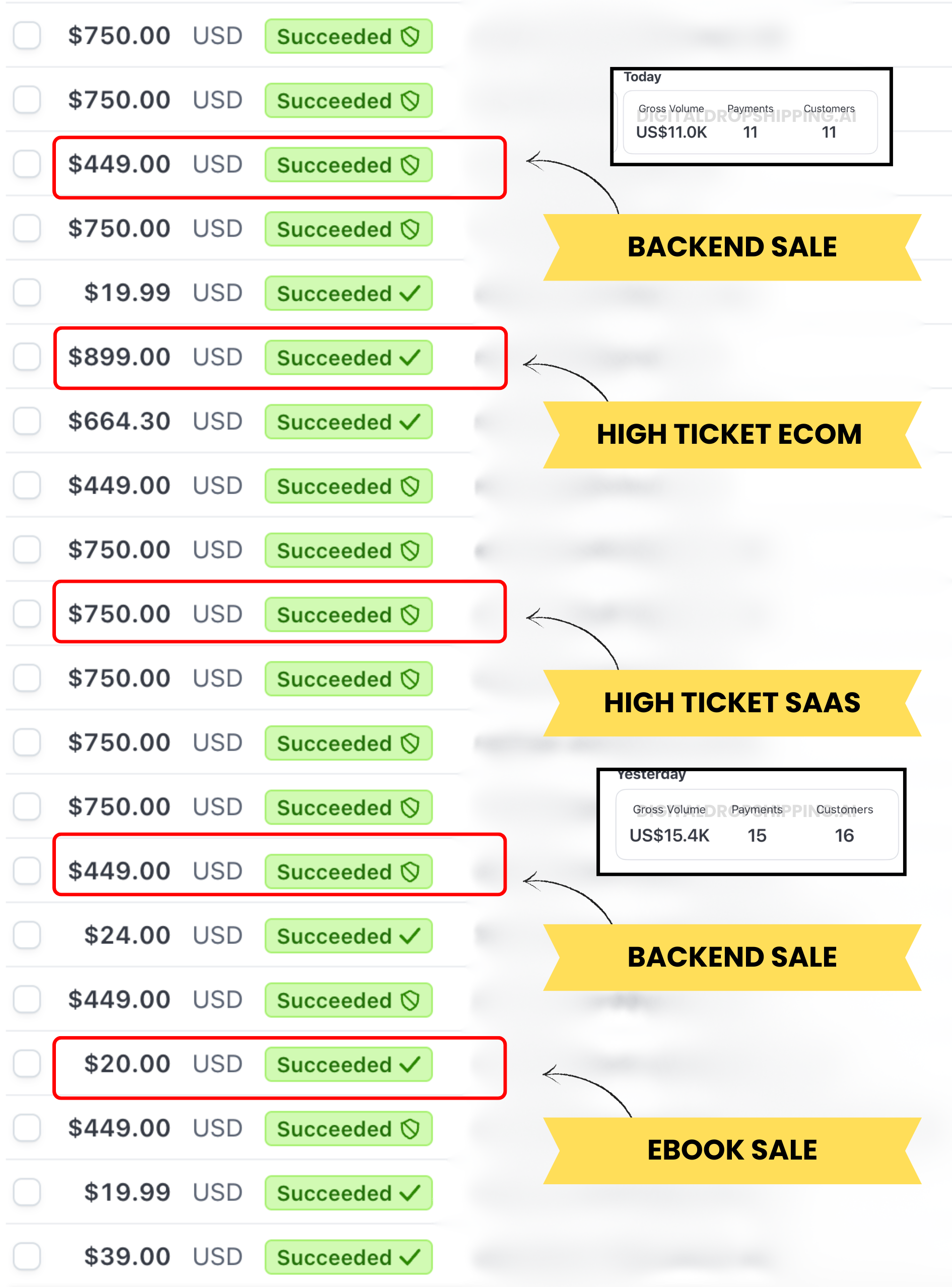Click the checkmark icon on the $664.30 payment

point(410,422)
